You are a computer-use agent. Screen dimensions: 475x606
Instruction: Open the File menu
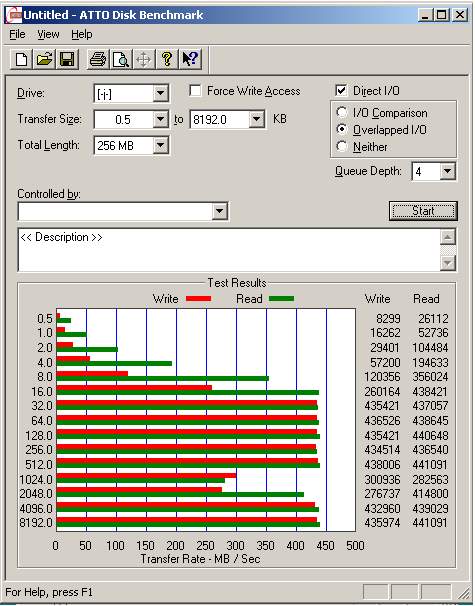click(17, 34)
